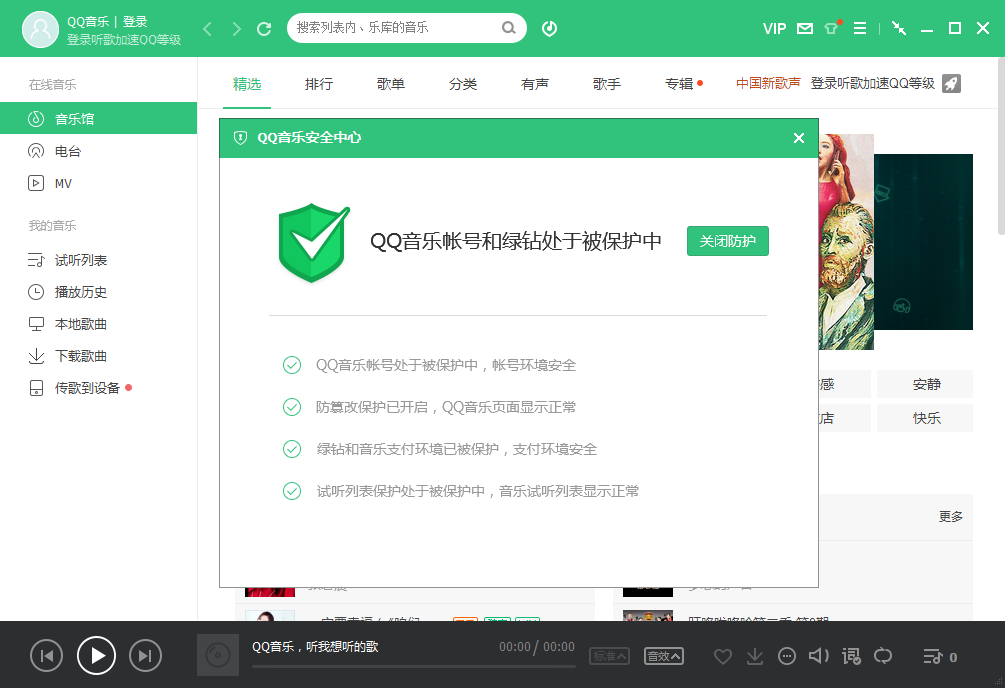Click the Van Gogh banner image
This screenshot has width=1005, height=688.
(x=846, y=242)
